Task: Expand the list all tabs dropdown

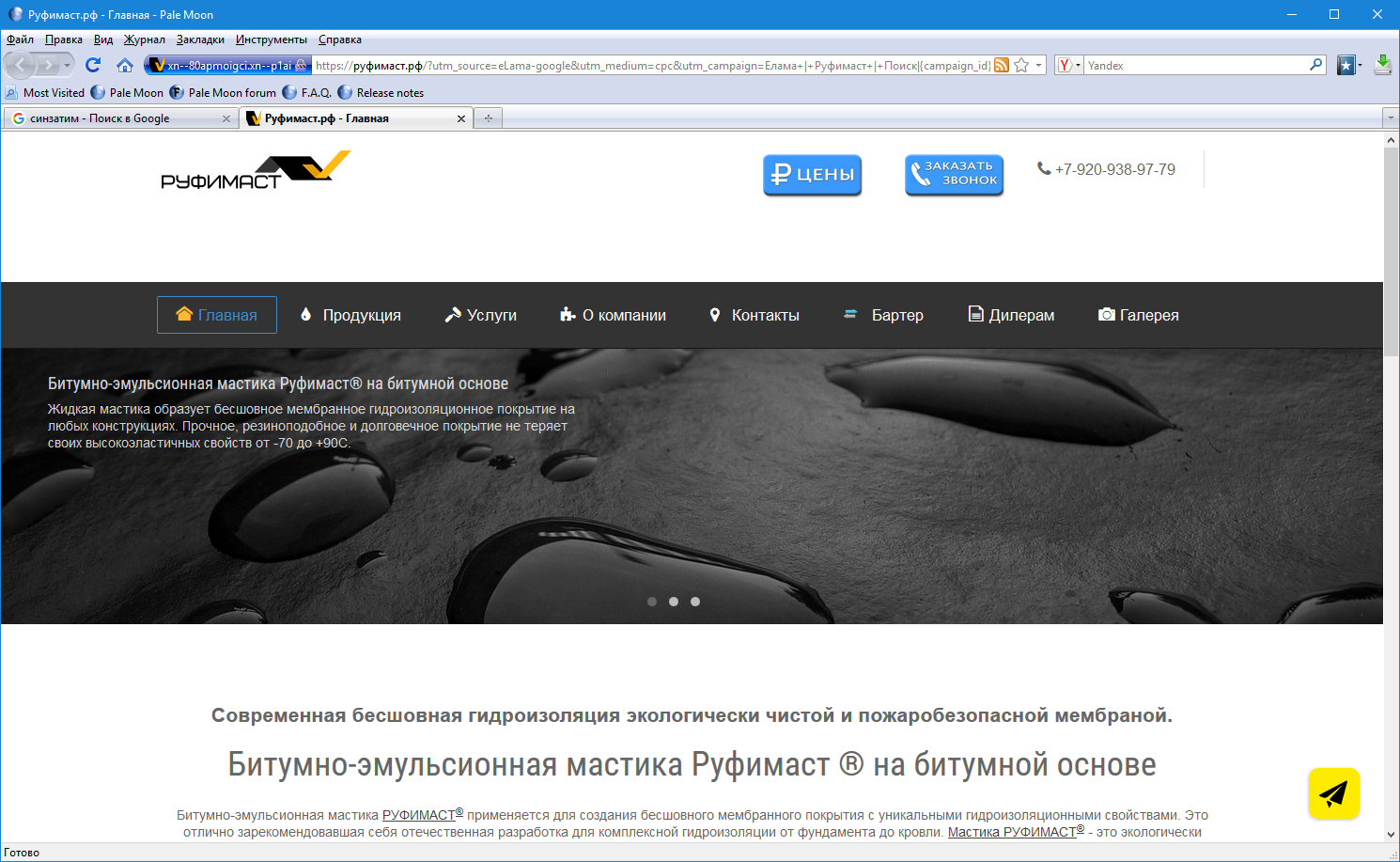Action: 1391,118
